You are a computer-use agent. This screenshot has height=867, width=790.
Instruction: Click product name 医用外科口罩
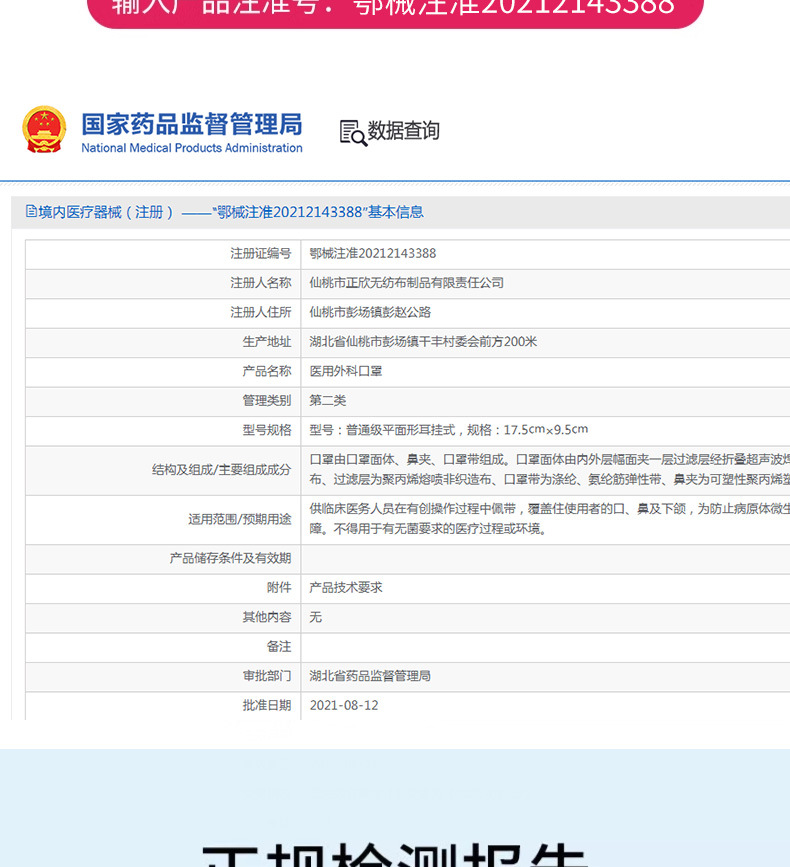point(346,371)
